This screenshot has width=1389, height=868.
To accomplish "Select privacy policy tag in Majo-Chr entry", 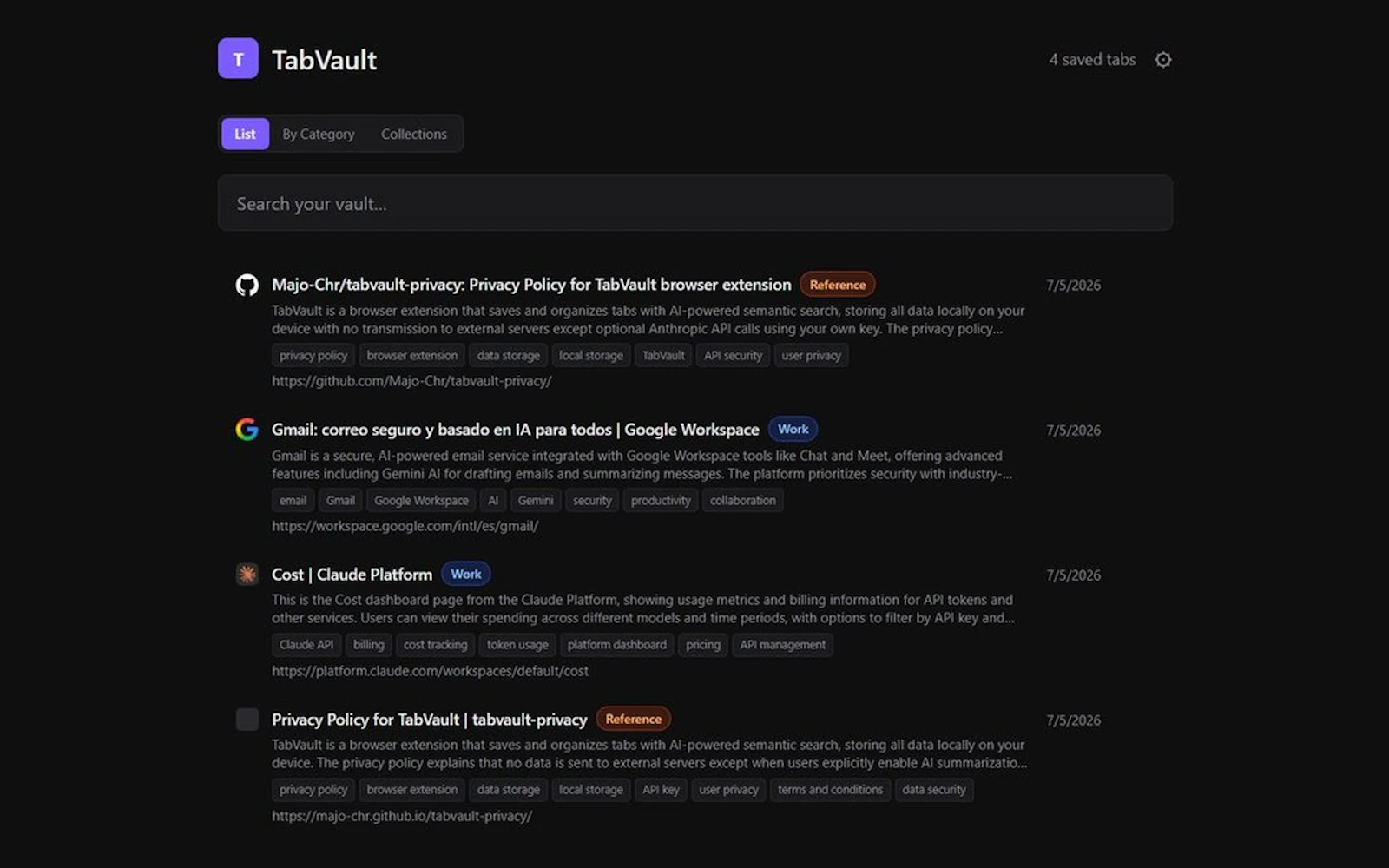I will click(313, 355).
